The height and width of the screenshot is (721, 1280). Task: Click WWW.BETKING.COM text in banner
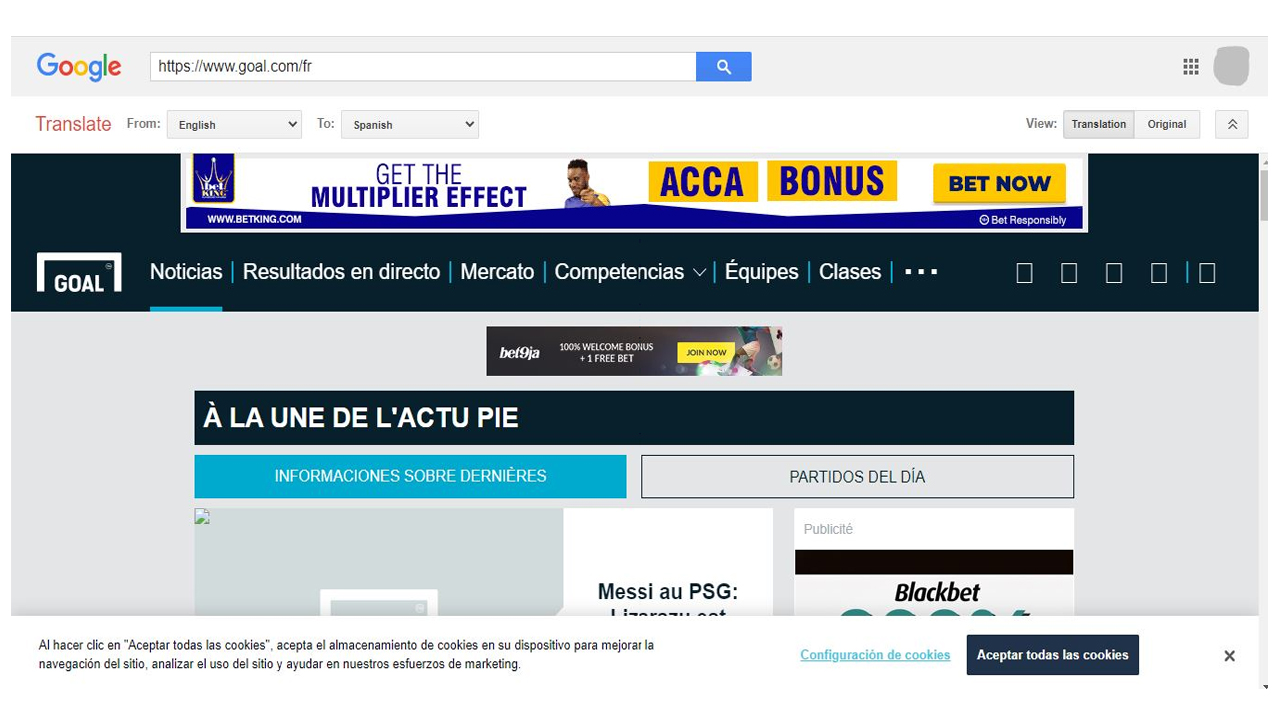pyautogui.click(x=254, y=219)
